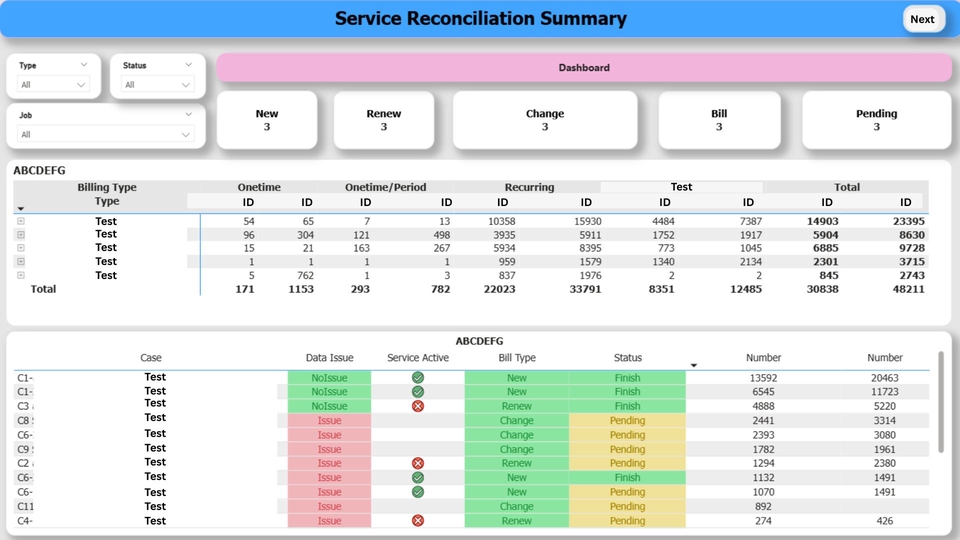Expand the first Test row in the billing matrix

coord(20,221)
